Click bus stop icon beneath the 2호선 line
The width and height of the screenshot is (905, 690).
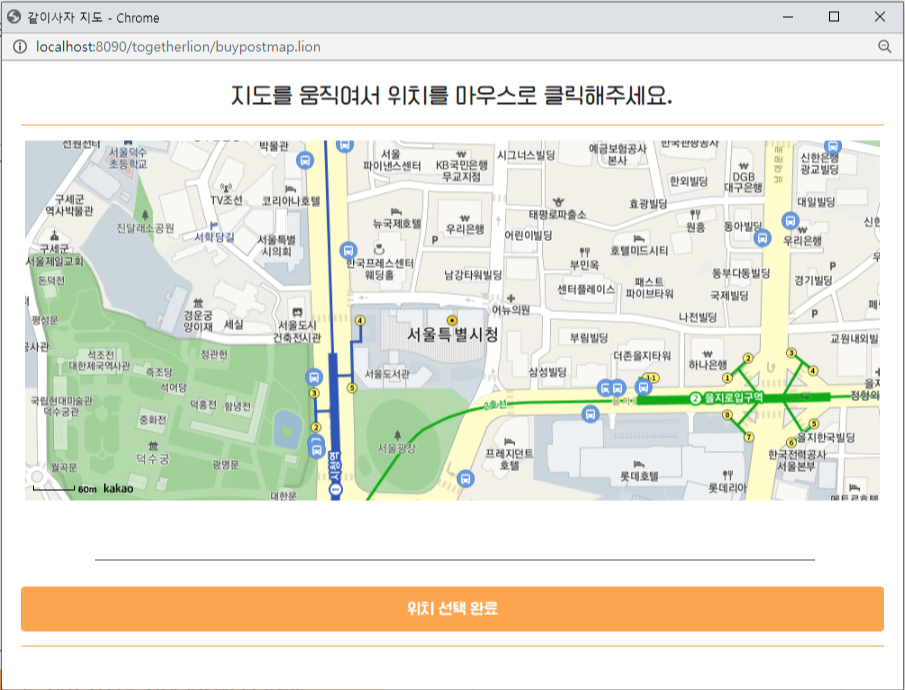590,414
